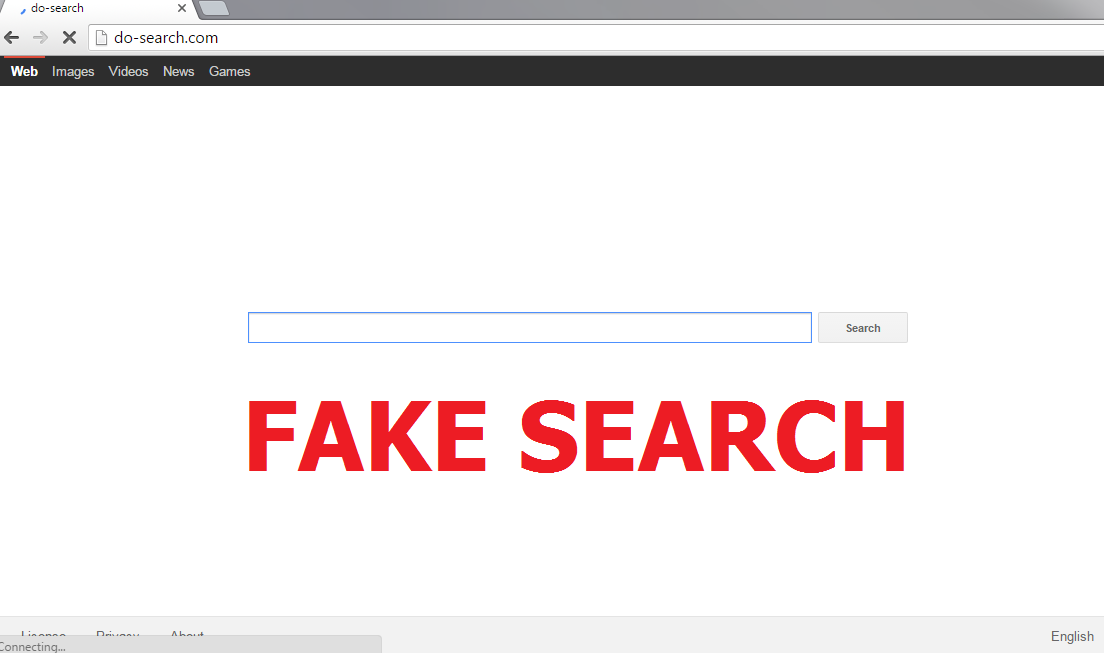The image size is (1104, 653).
Task: Stop page loading with X button
Action: [69, 37]
